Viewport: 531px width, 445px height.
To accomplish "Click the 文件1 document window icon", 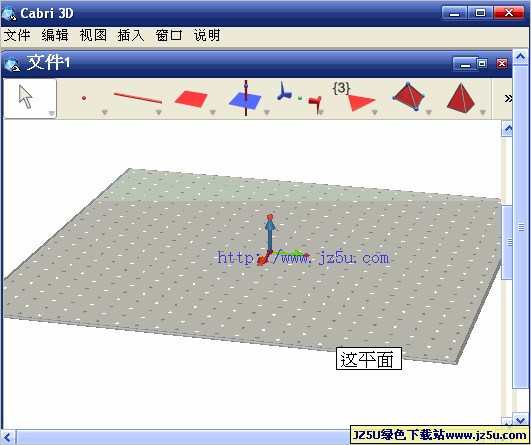I will [12, 64].
